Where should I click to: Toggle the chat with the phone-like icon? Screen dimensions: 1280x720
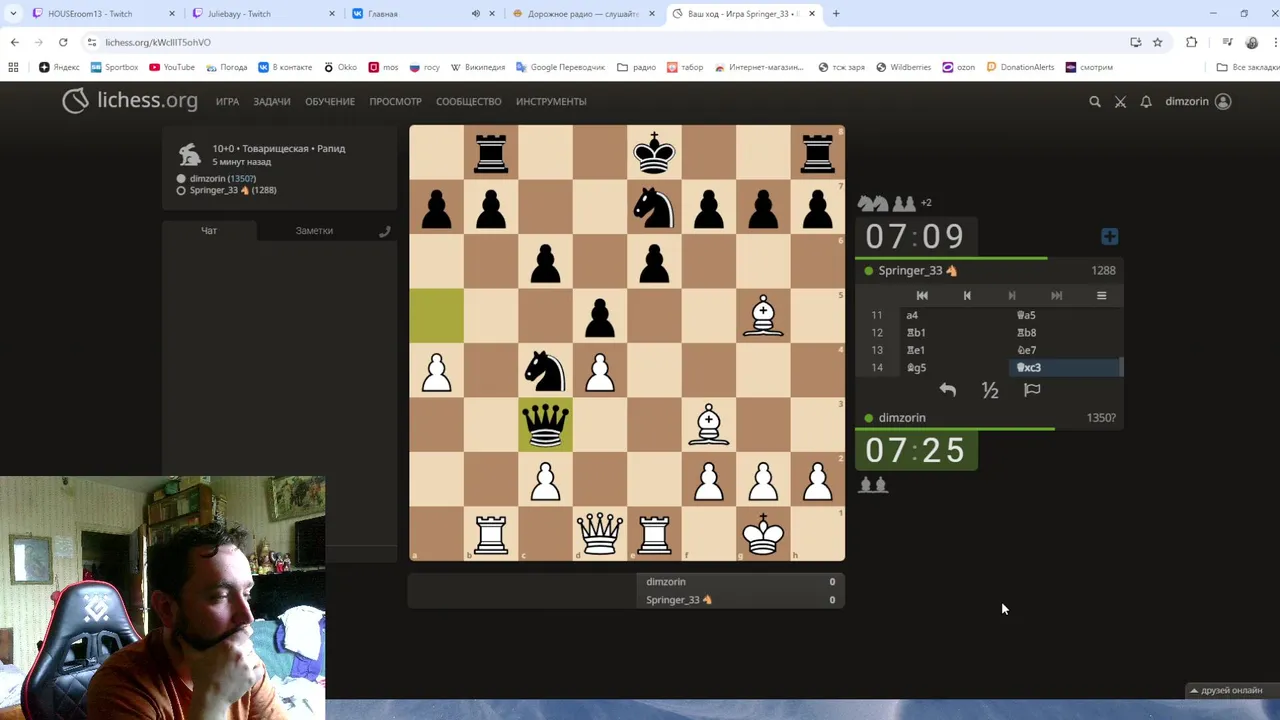pos(384,231)
